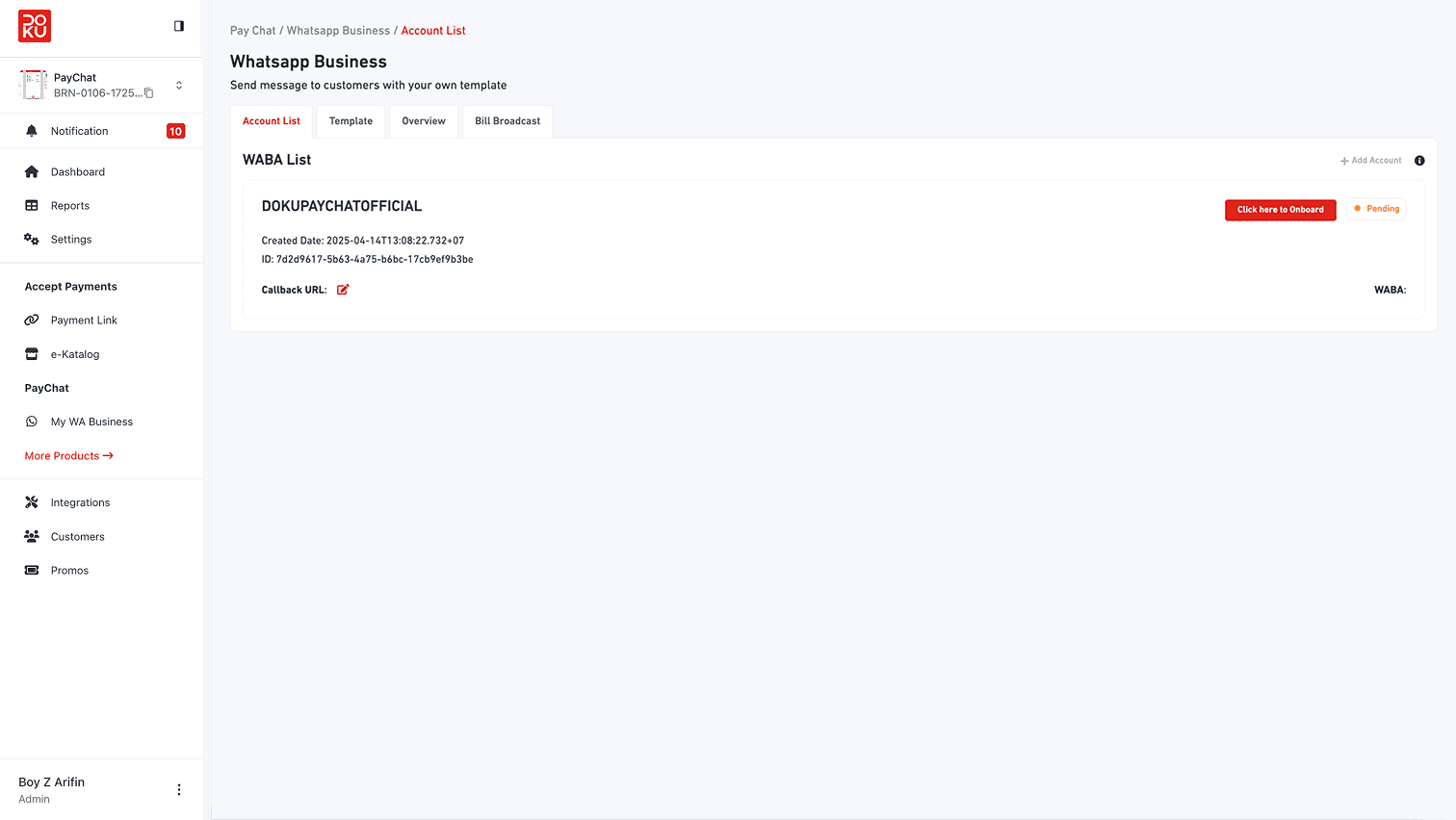1456x820 pixels.
Task: View Customers page
Action: coord(78,537)
